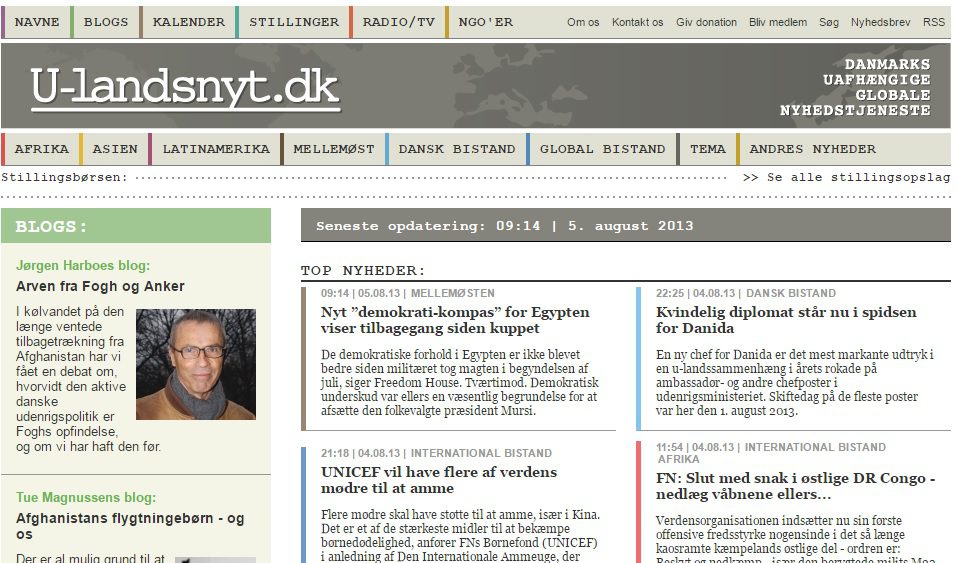Click INTERNATIONAL BISTAND label on UNICEF article

click(x=481, y=453)
